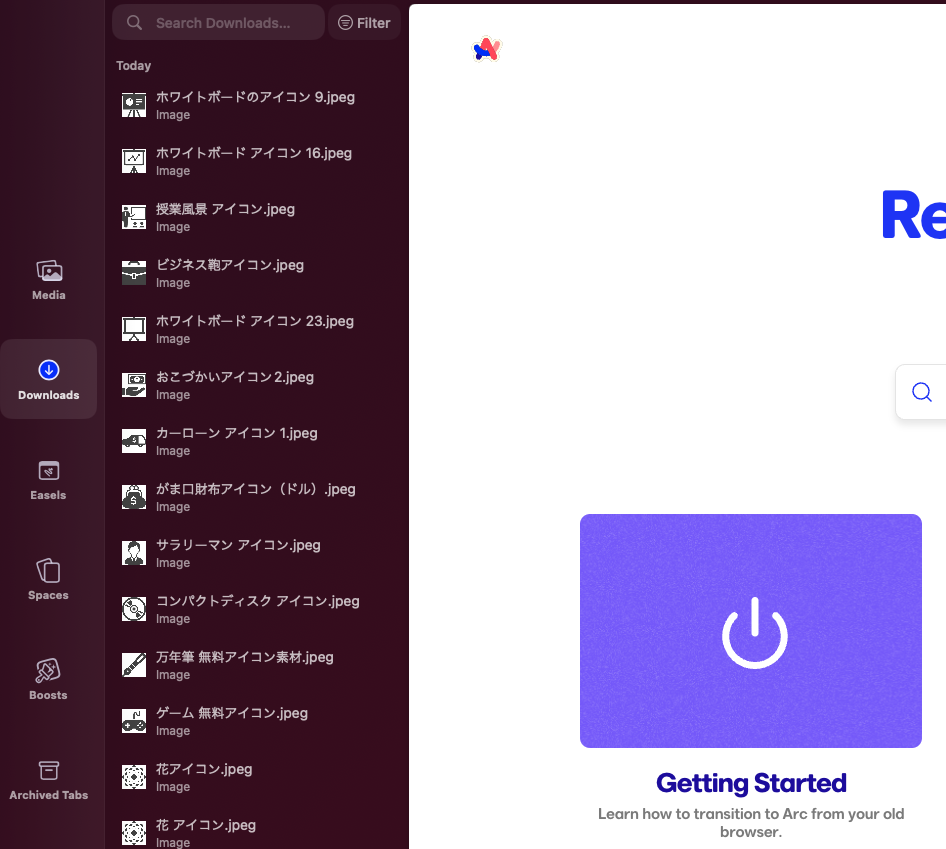
Task: Open the Boosts section
Action: coord(48,680)
